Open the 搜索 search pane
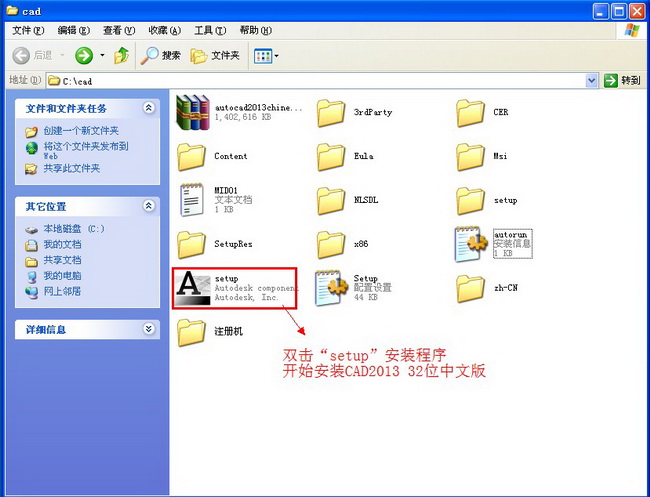 pos(160,55)
